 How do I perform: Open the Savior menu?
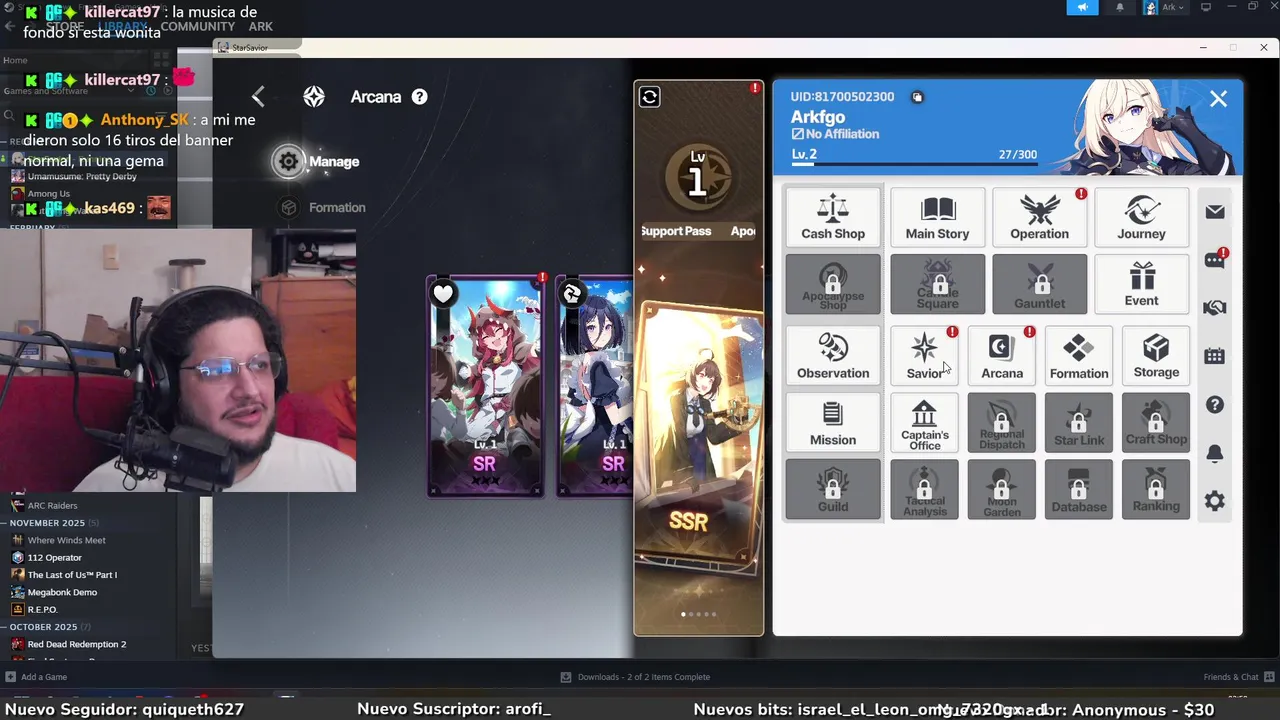924,355
